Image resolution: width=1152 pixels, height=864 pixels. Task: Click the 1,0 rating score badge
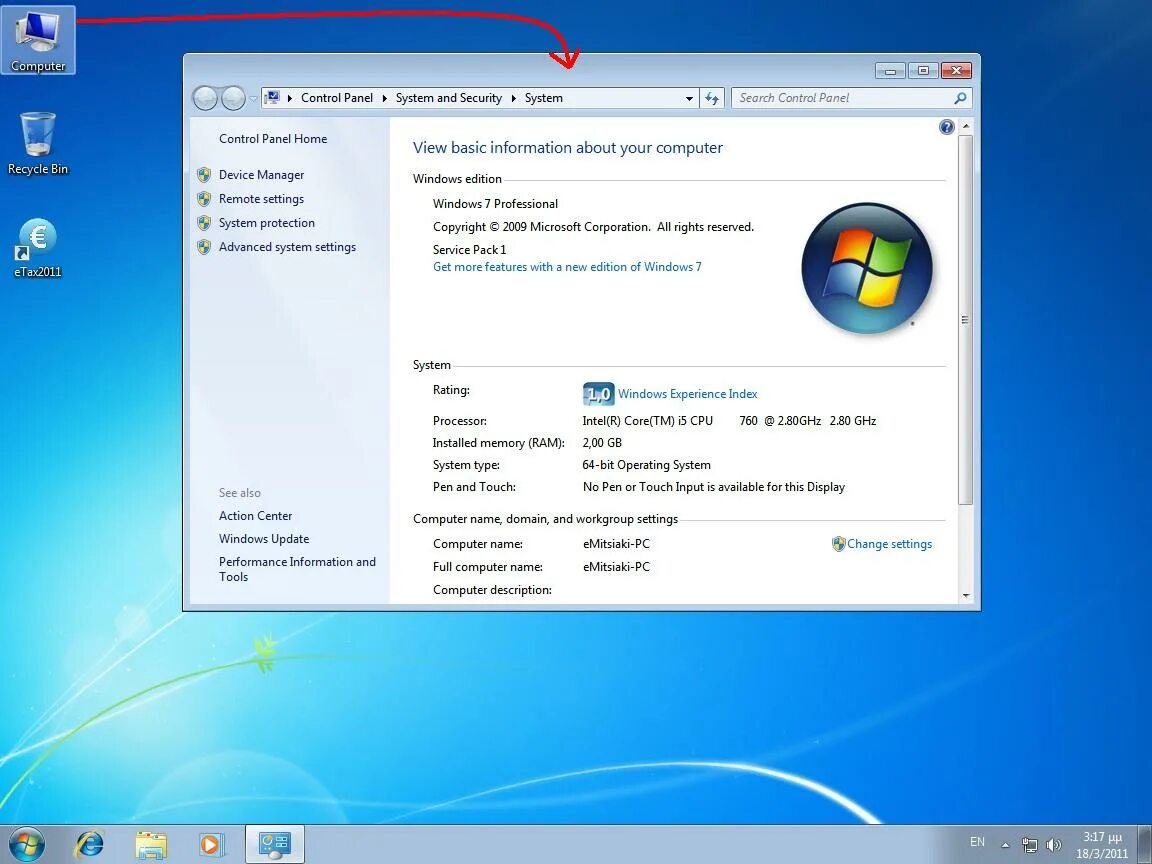[598, 394]
